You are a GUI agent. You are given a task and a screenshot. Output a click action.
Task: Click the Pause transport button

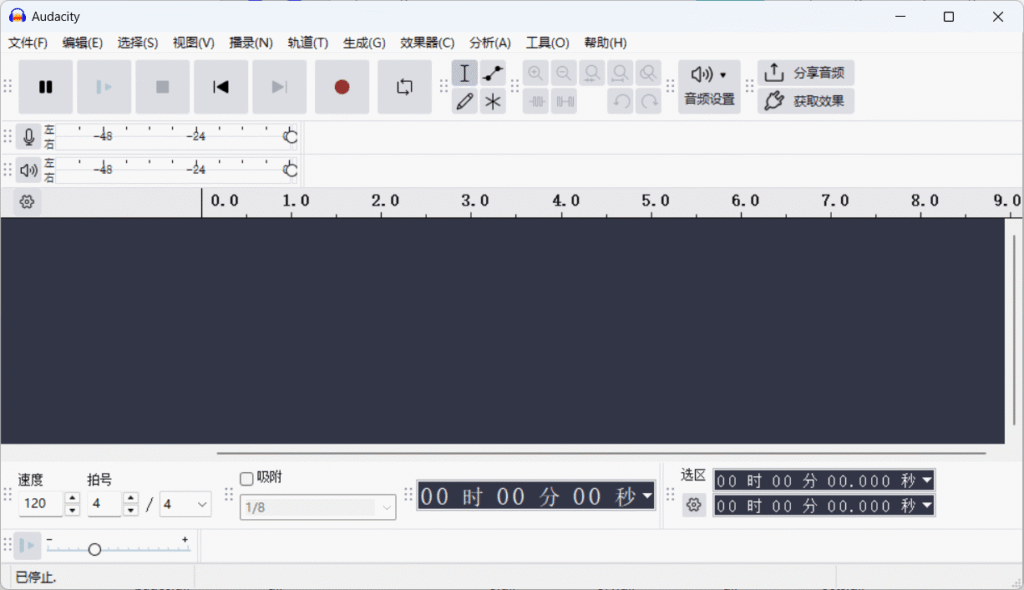coord(45,87)
